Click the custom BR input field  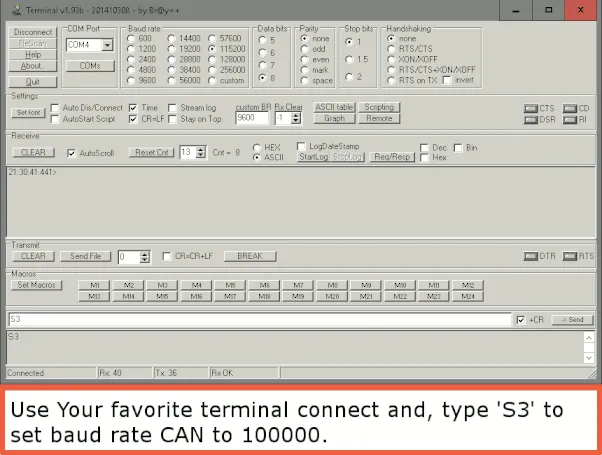pyautogui.click(x=252, y=118)
